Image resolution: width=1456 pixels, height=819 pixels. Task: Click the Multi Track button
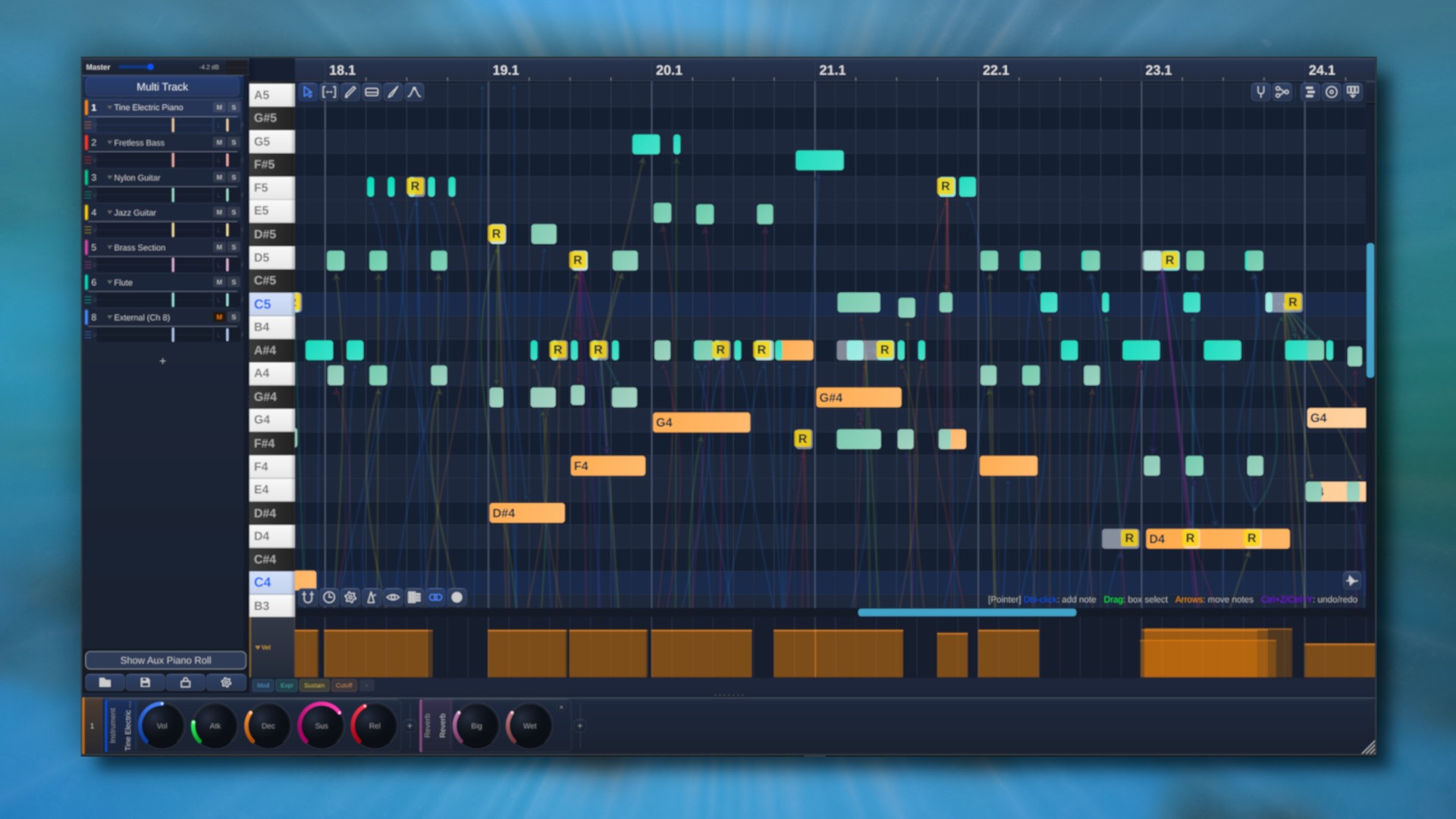point(162,87)
